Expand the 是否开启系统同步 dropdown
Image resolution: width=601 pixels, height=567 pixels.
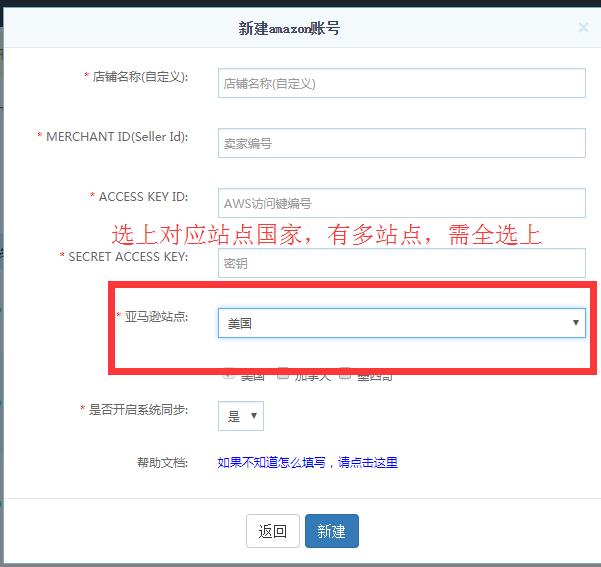pos(241,416)
